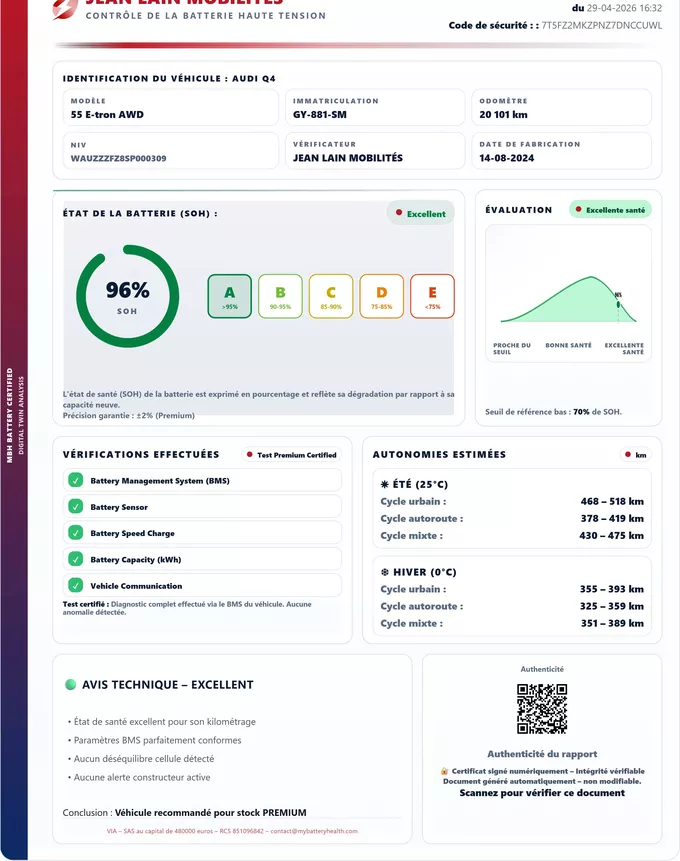Click the État de santé excellent bullet
The height and width of the screenshot is (861, 680).
point(161,722)
